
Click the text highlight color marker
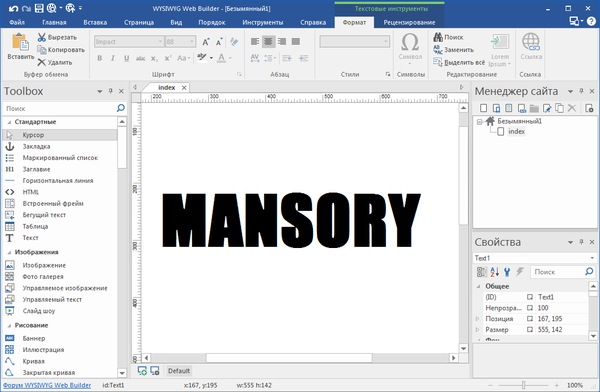(202, 58)
